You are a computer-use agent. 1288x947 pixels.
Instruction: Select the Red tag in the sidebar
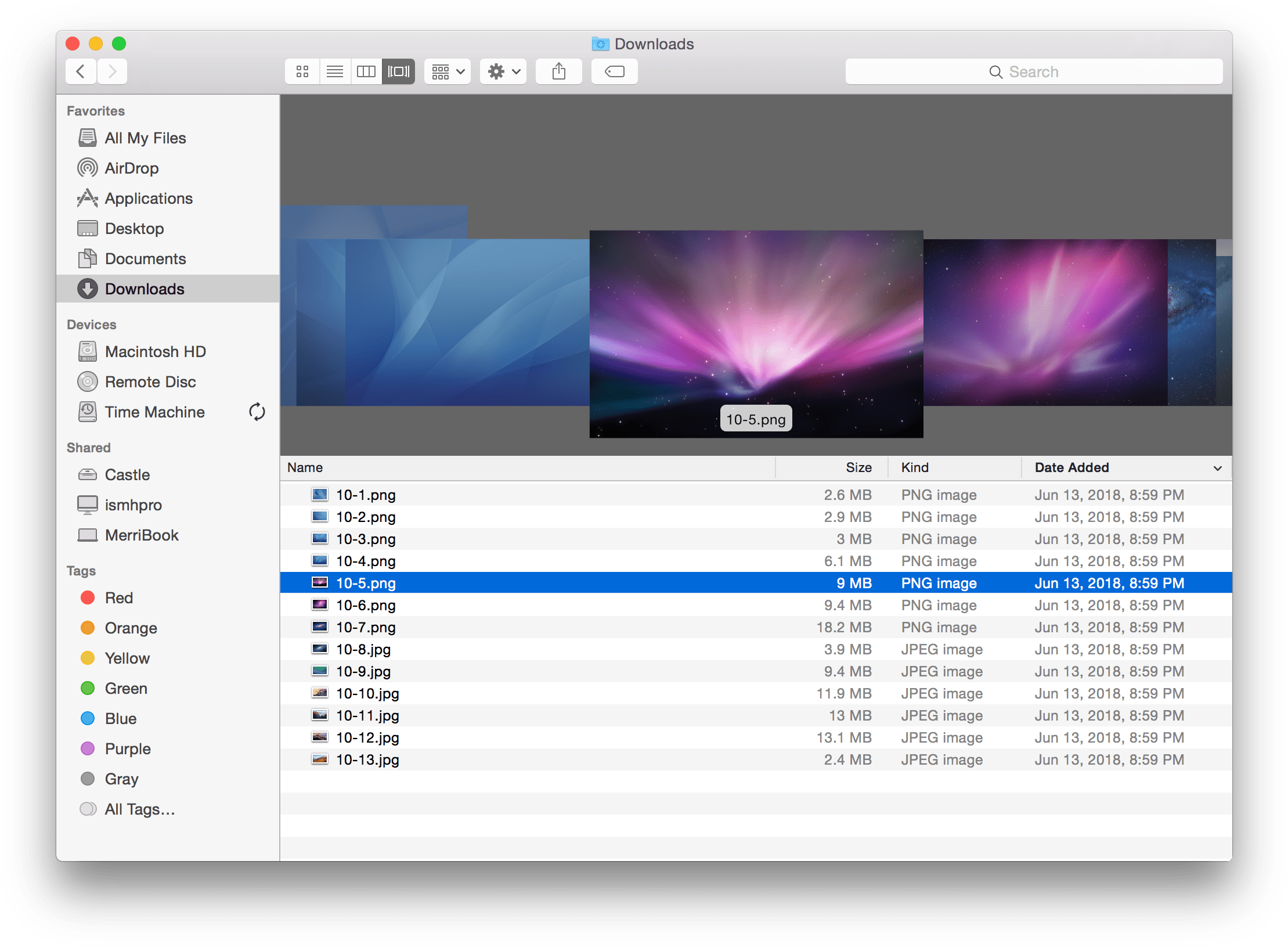point(119,597)
